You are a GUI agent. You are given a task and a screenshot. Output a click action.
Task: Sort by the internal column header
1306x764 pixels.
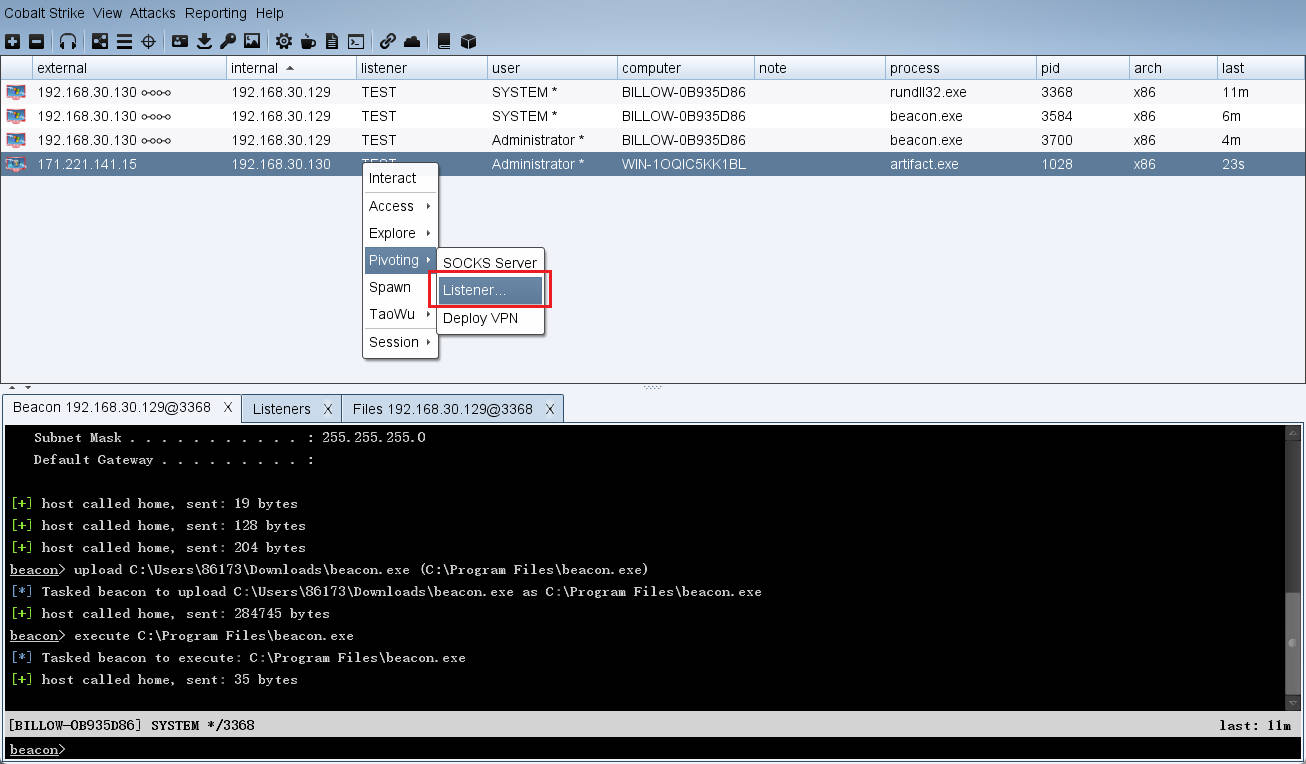291,68
